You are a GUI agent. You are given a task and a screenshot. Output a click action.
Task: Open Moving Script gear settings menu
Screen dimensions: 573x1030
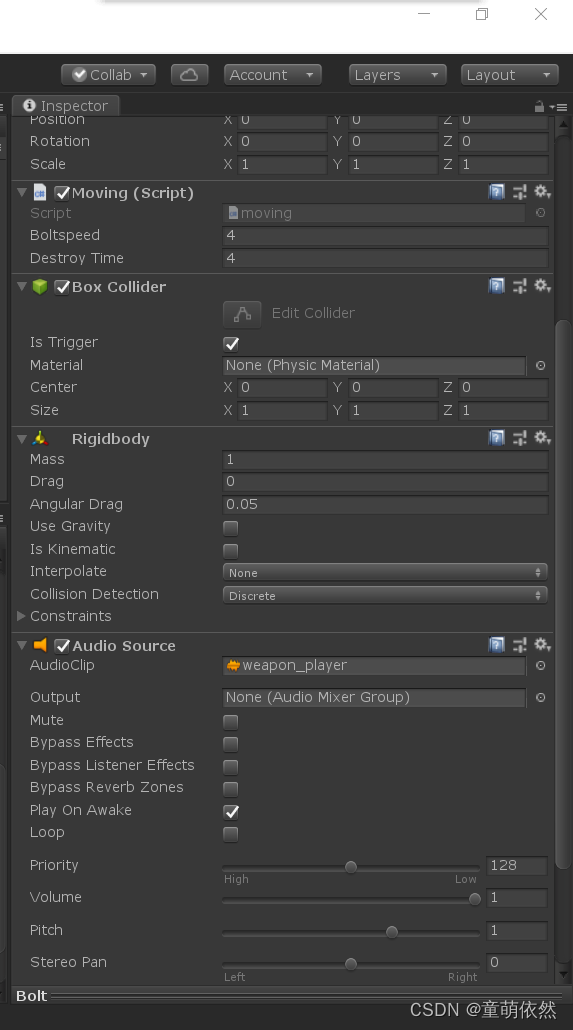542,192
